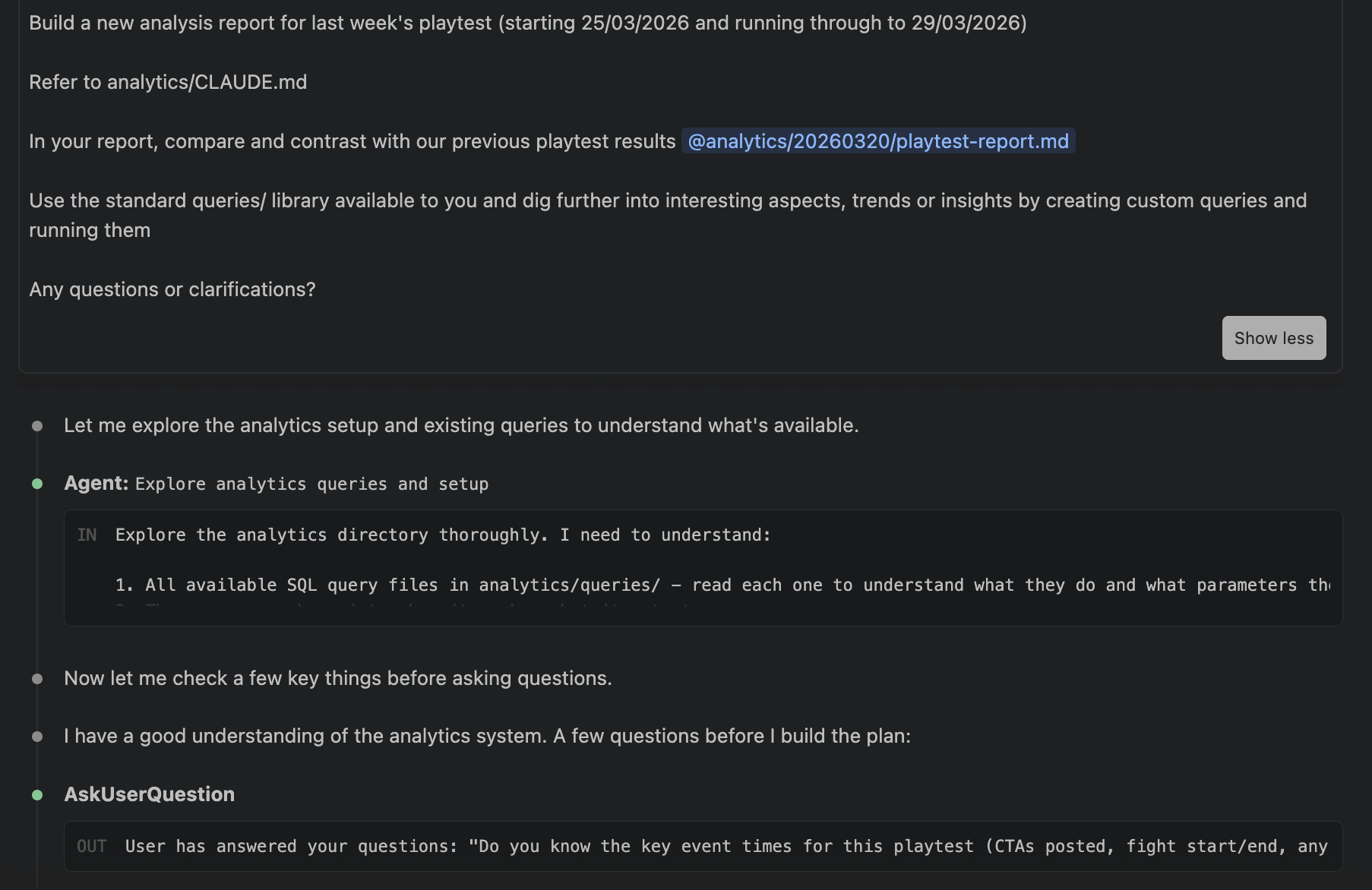1372x890 pixels.
Task: Click the green status dot beside the Agent step
Action: pos(36,483)
